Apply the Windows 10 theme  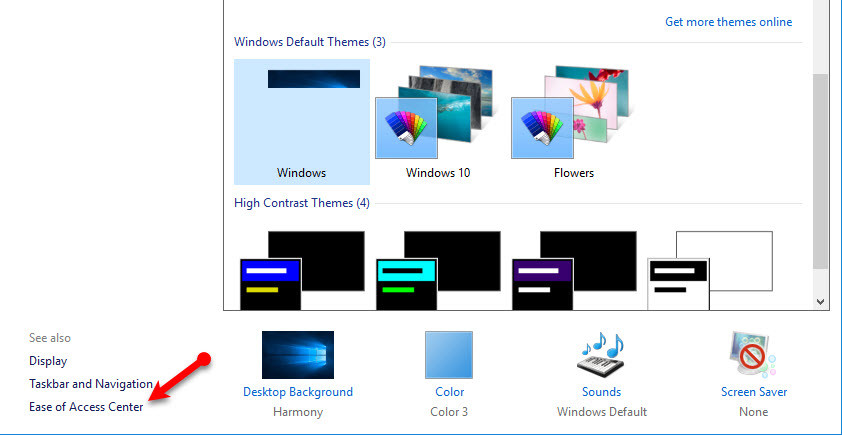pos(438,122)
